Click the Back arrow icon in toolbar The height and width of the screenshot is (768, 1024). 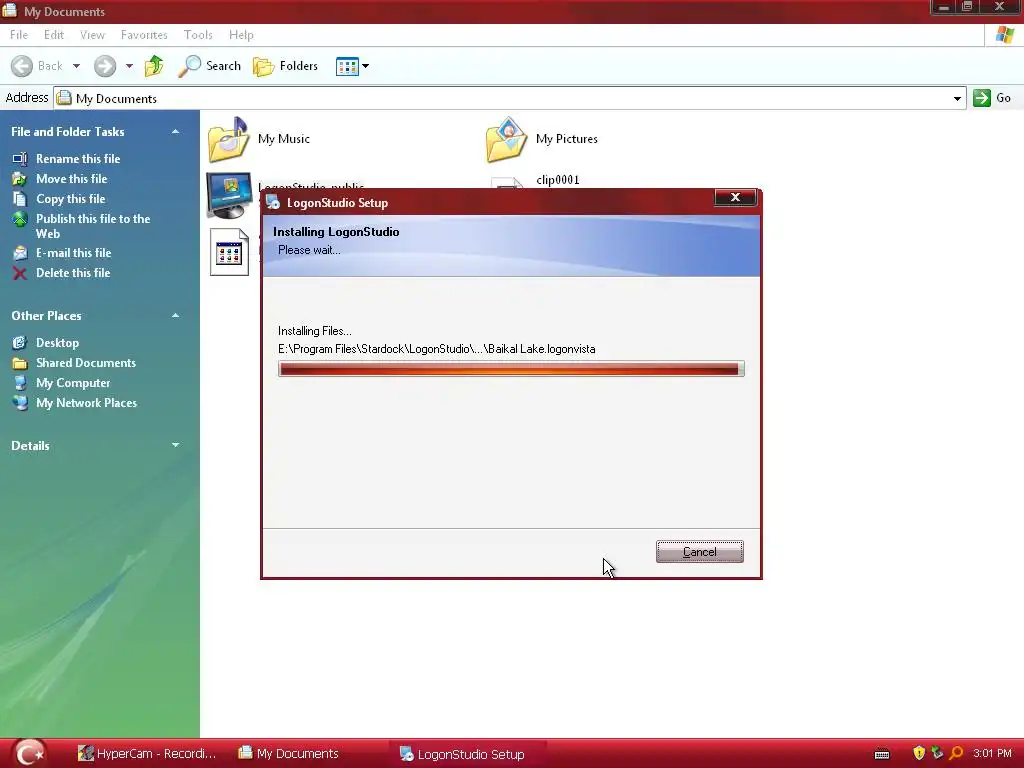click(22, 66)
